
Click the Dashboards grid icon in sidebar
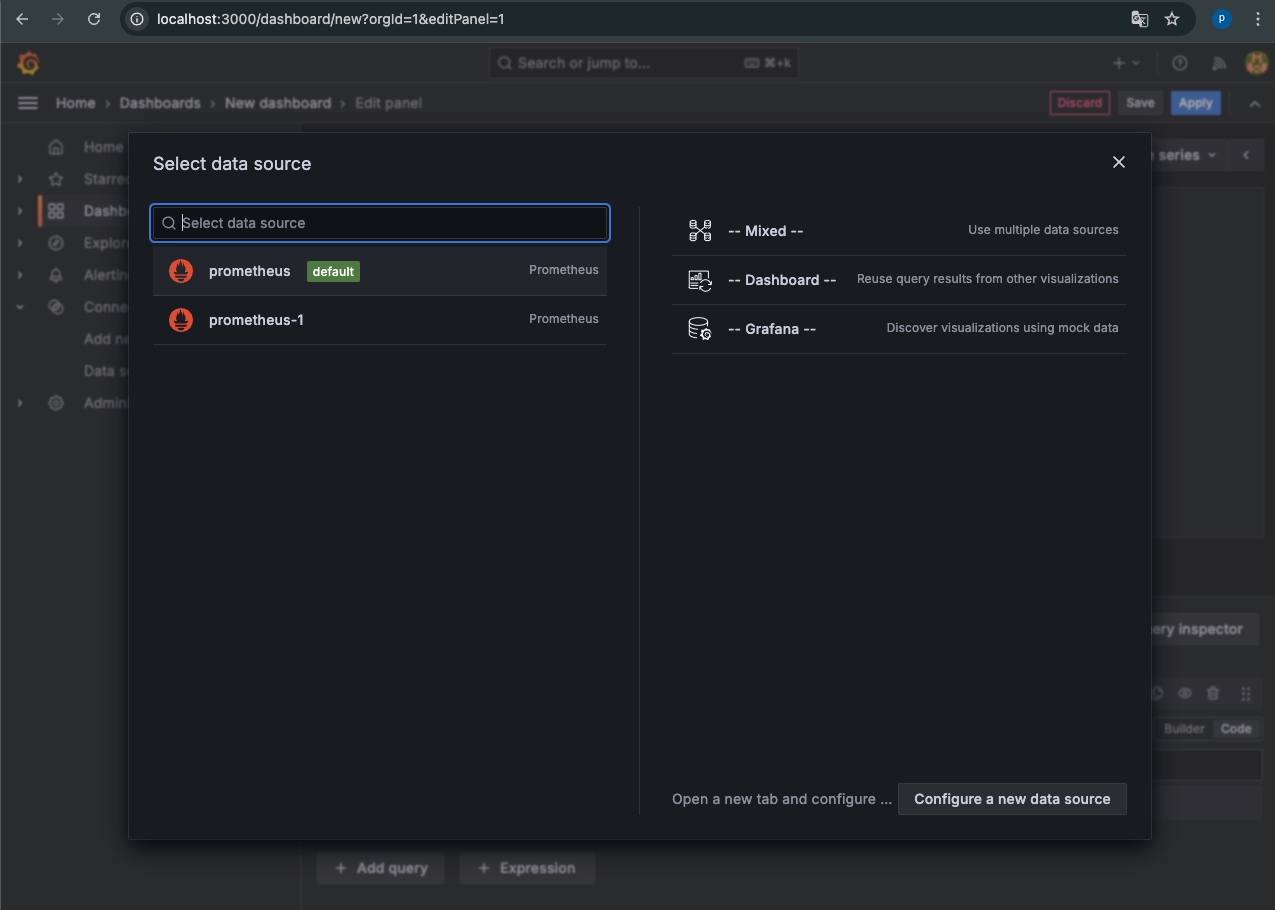click(56, 211)
